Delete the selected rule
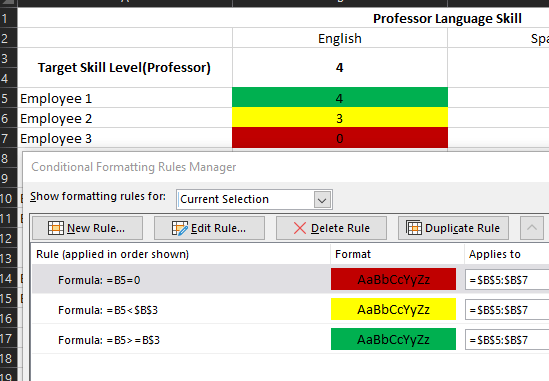The height and width of the screenshot is (381, 549). (331, 228)
